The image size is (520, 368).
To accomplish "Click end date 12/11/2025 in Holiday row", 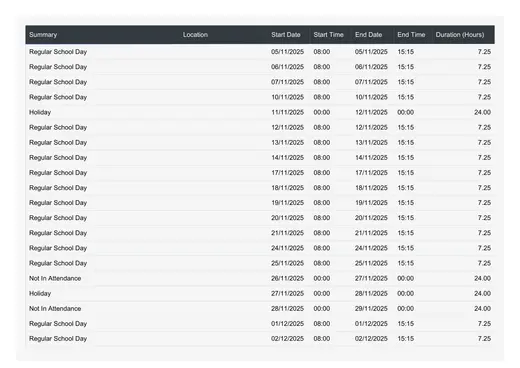I will point(371,112).
